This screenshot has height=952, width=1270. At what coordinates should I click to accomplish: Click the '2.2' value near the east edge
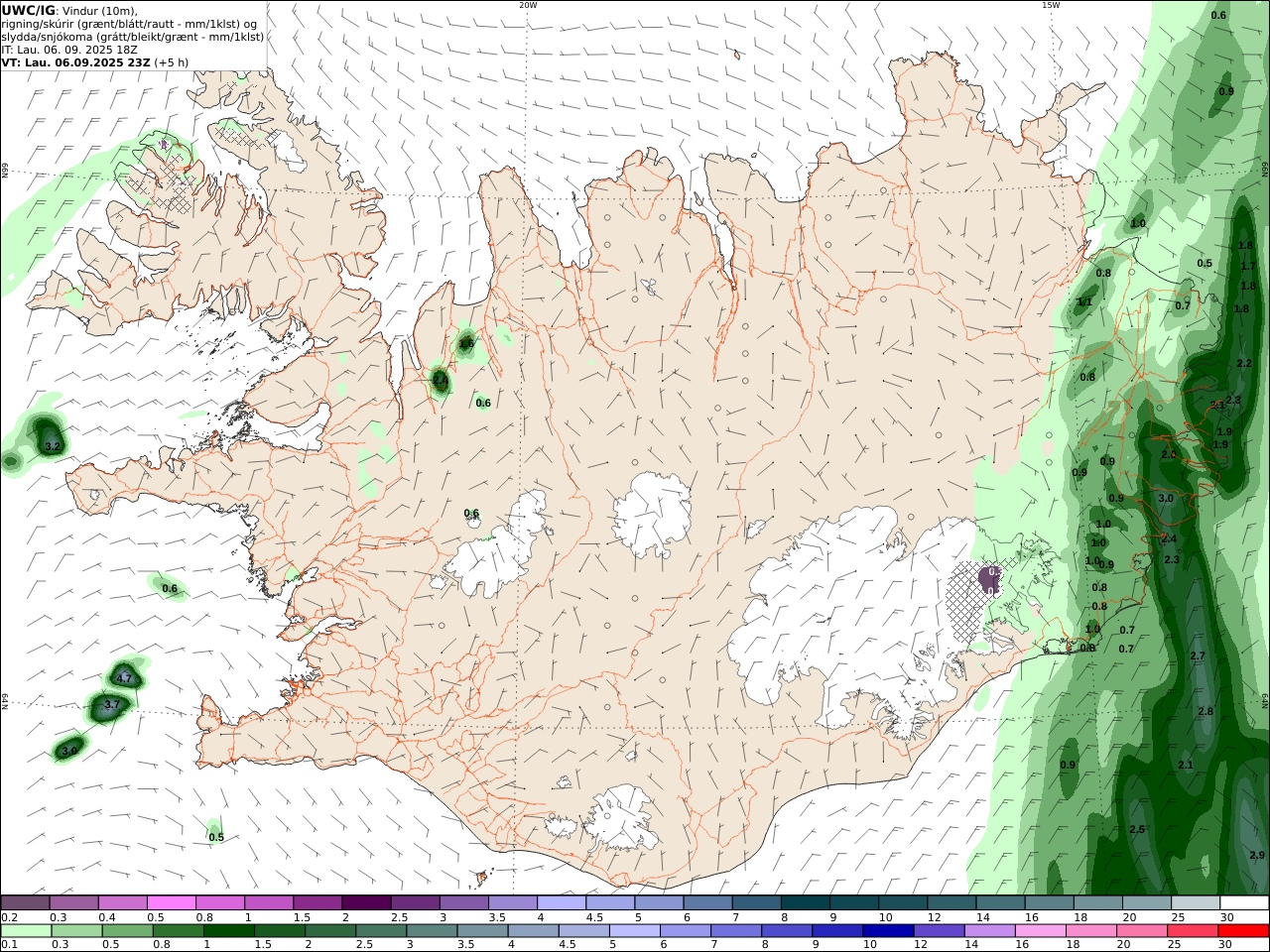click(1245, 364)
